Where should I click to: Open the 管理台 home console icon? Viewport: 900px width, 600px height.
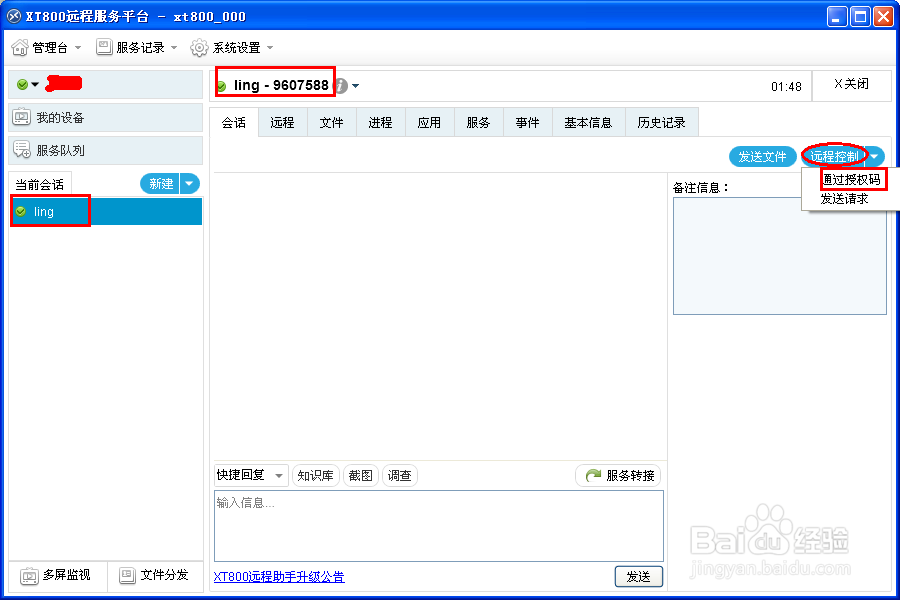18,47
